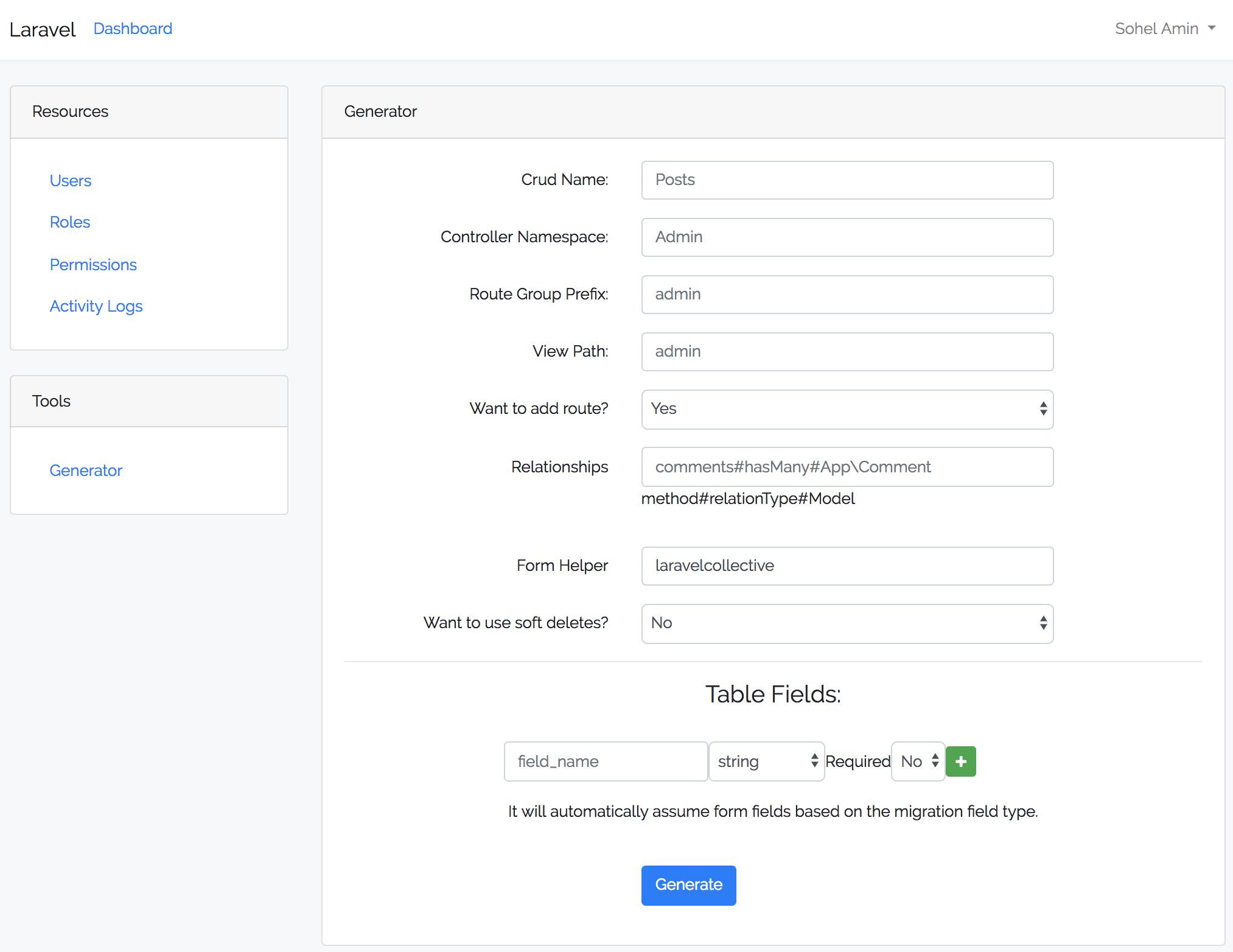Open Generator link under Tools
The image size is (1233, 952).
point(86,471)
